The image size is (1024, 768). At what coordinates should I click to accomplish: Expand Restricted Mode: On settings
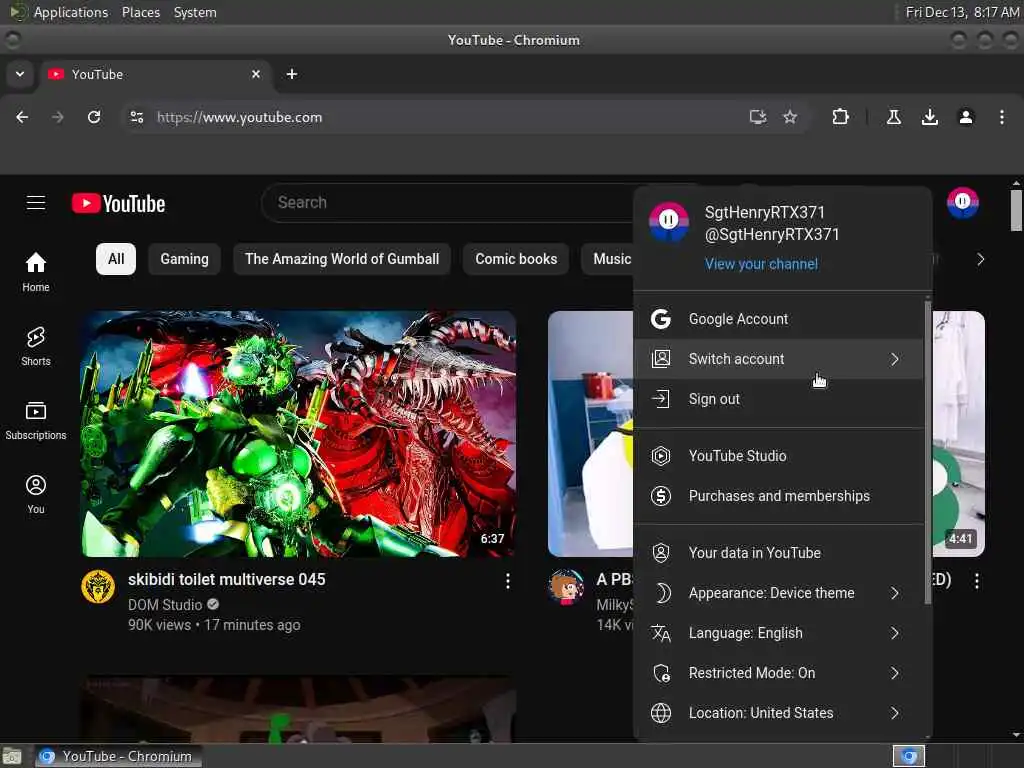[x=778, y=673]
